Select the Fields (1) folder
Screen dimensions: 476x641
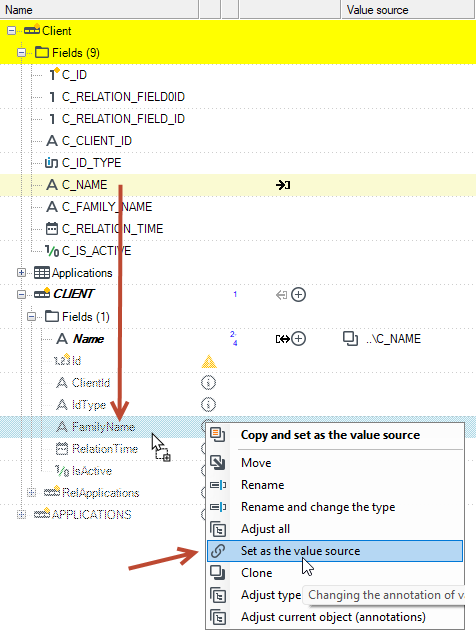click(86, 317)
